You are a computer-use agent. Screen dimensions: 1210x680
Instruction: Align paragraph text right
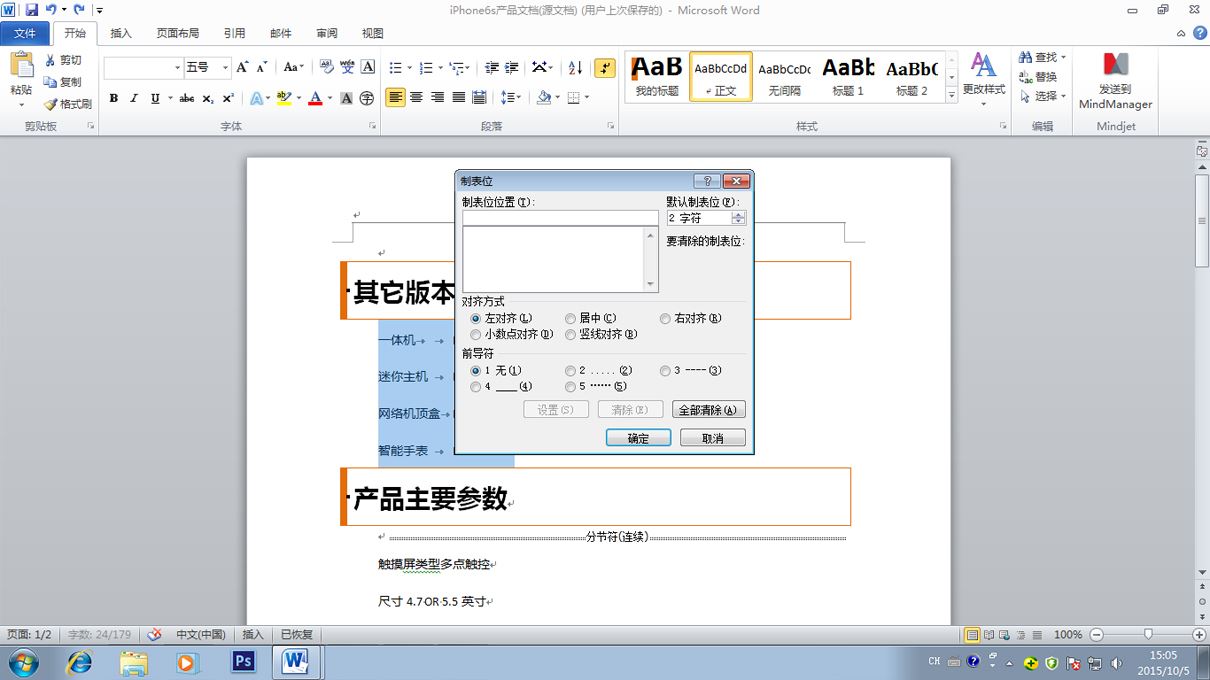(x=438, y=98)
